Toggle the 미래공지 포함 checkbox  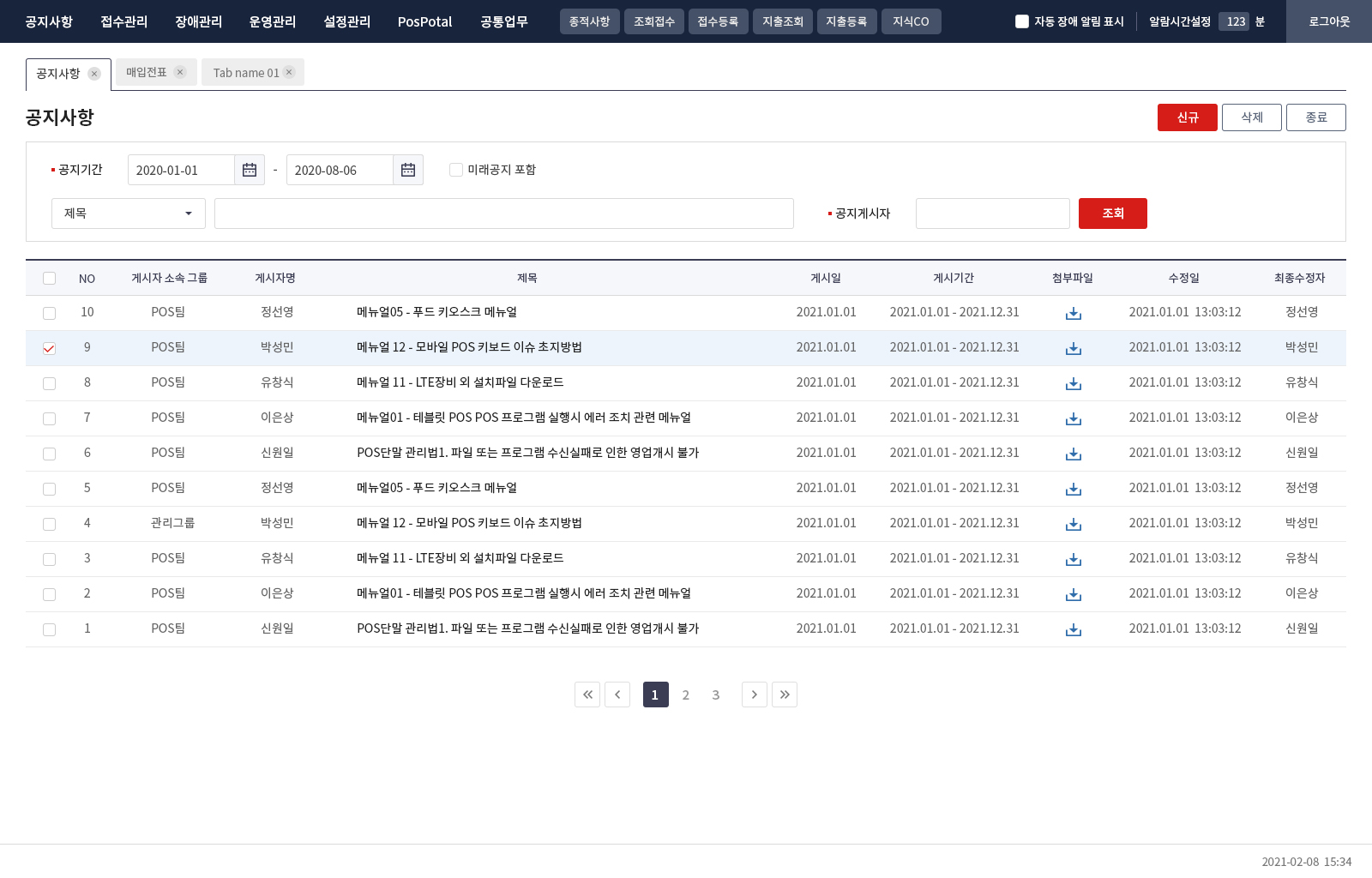[x=456, y=170]
